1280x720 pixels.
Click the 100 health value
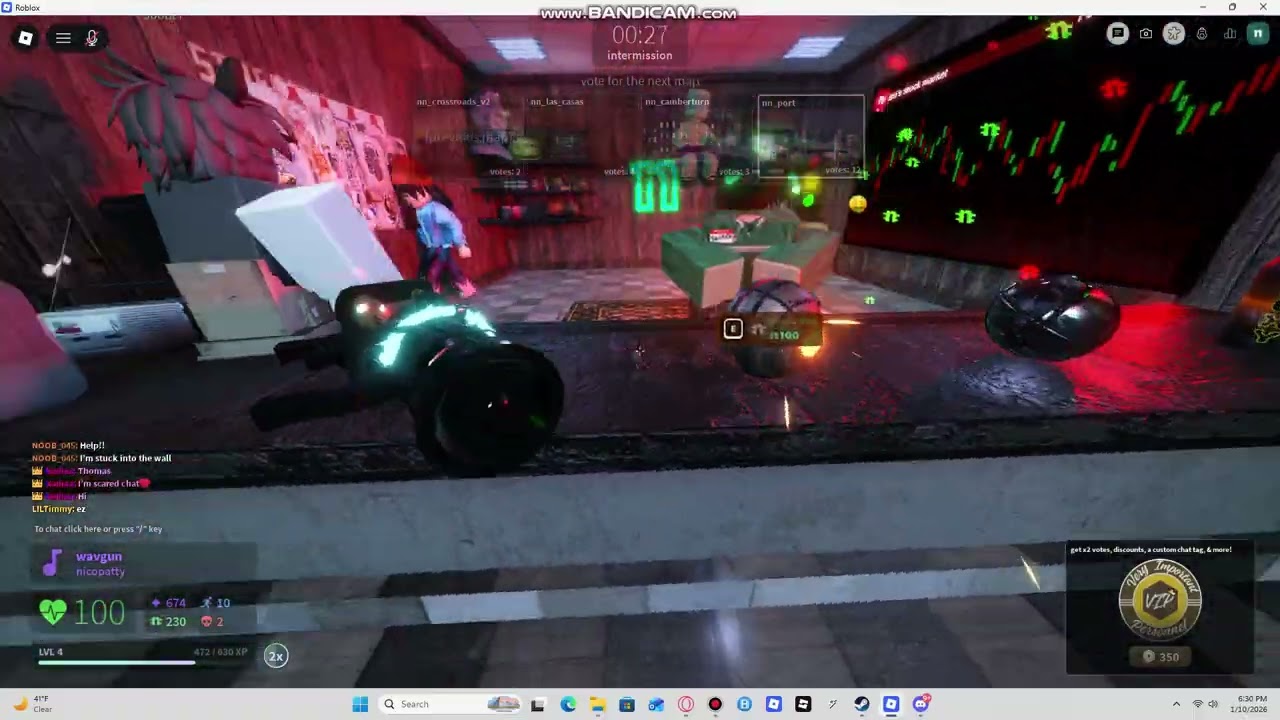tap(99, 612)
